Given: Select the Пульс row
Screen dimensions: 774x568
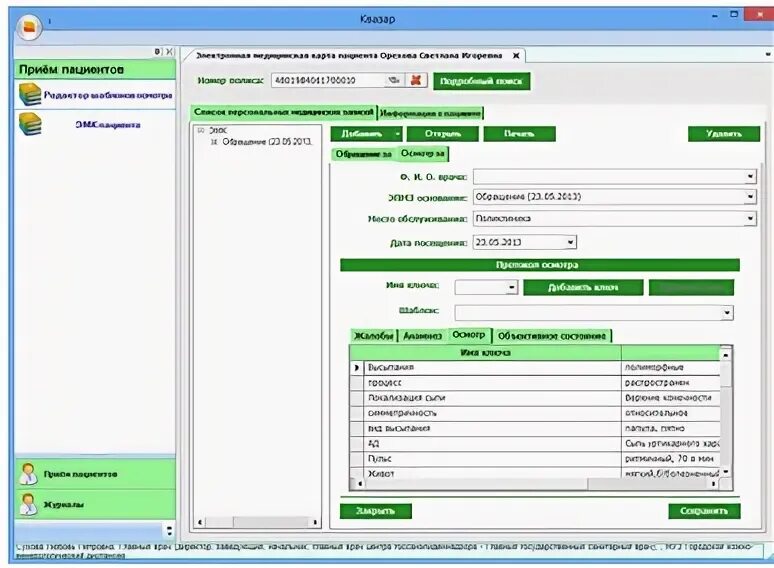Looking at the screenshot, I should tap(535, 459).
